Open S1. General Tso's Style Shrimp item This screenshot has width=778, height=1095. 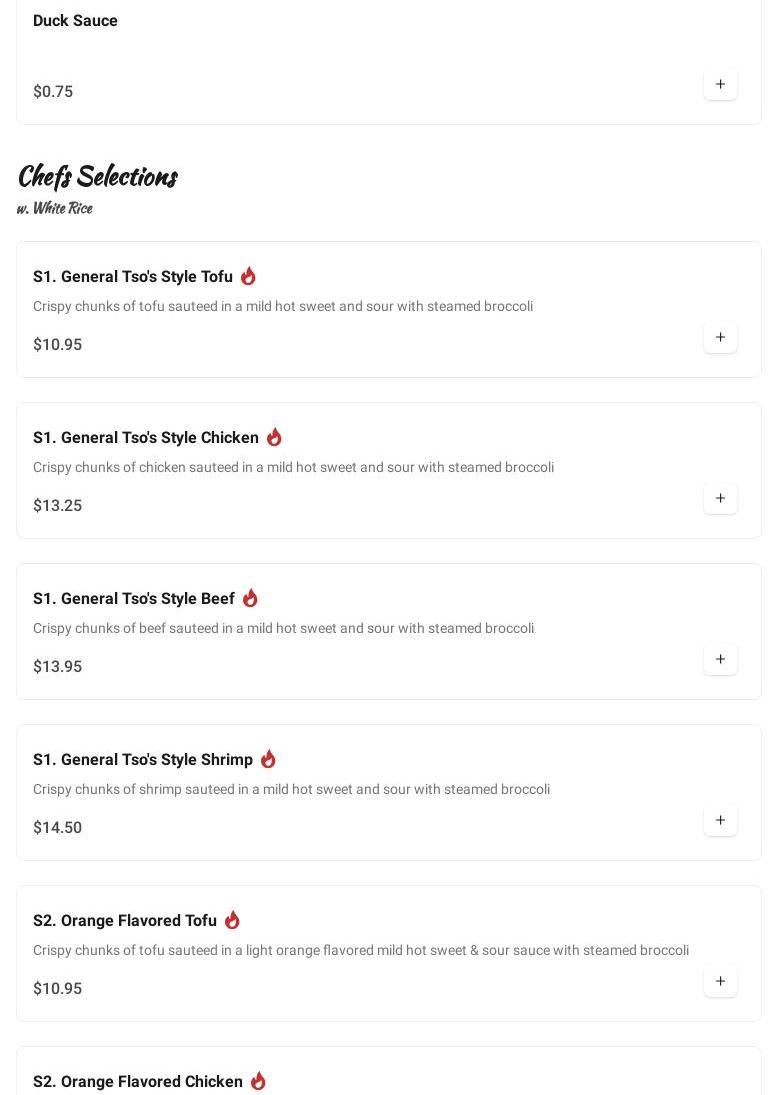coord(143,760)
